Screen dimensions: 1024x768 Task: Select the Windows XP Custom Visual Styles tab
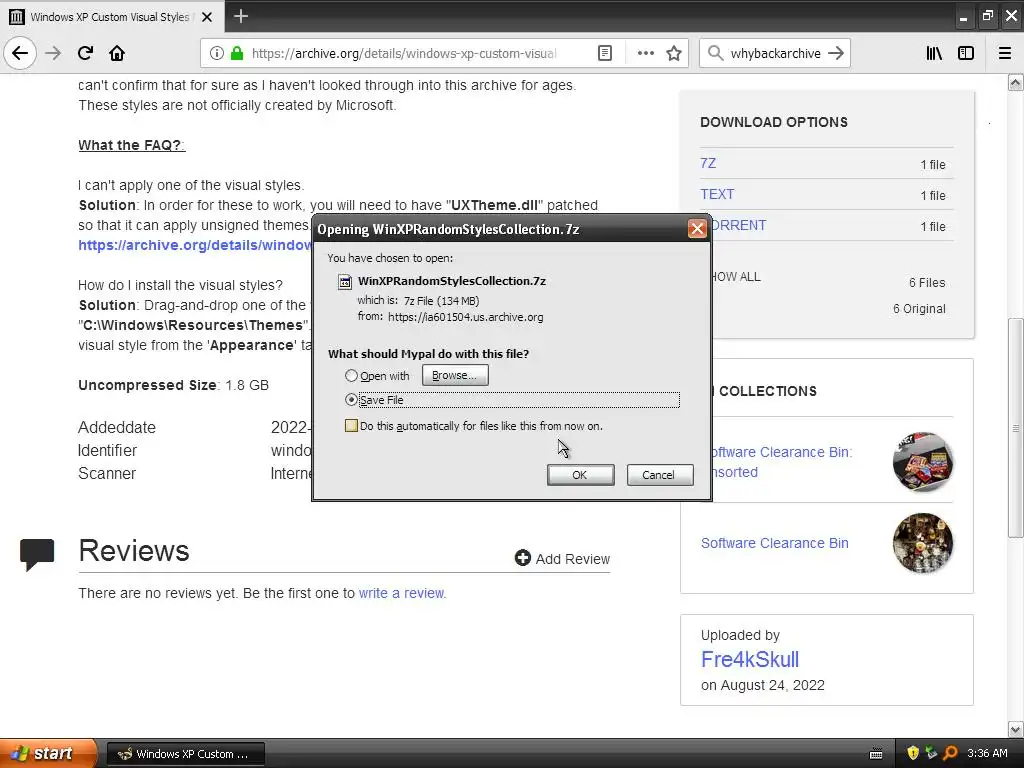click(112, 16)
